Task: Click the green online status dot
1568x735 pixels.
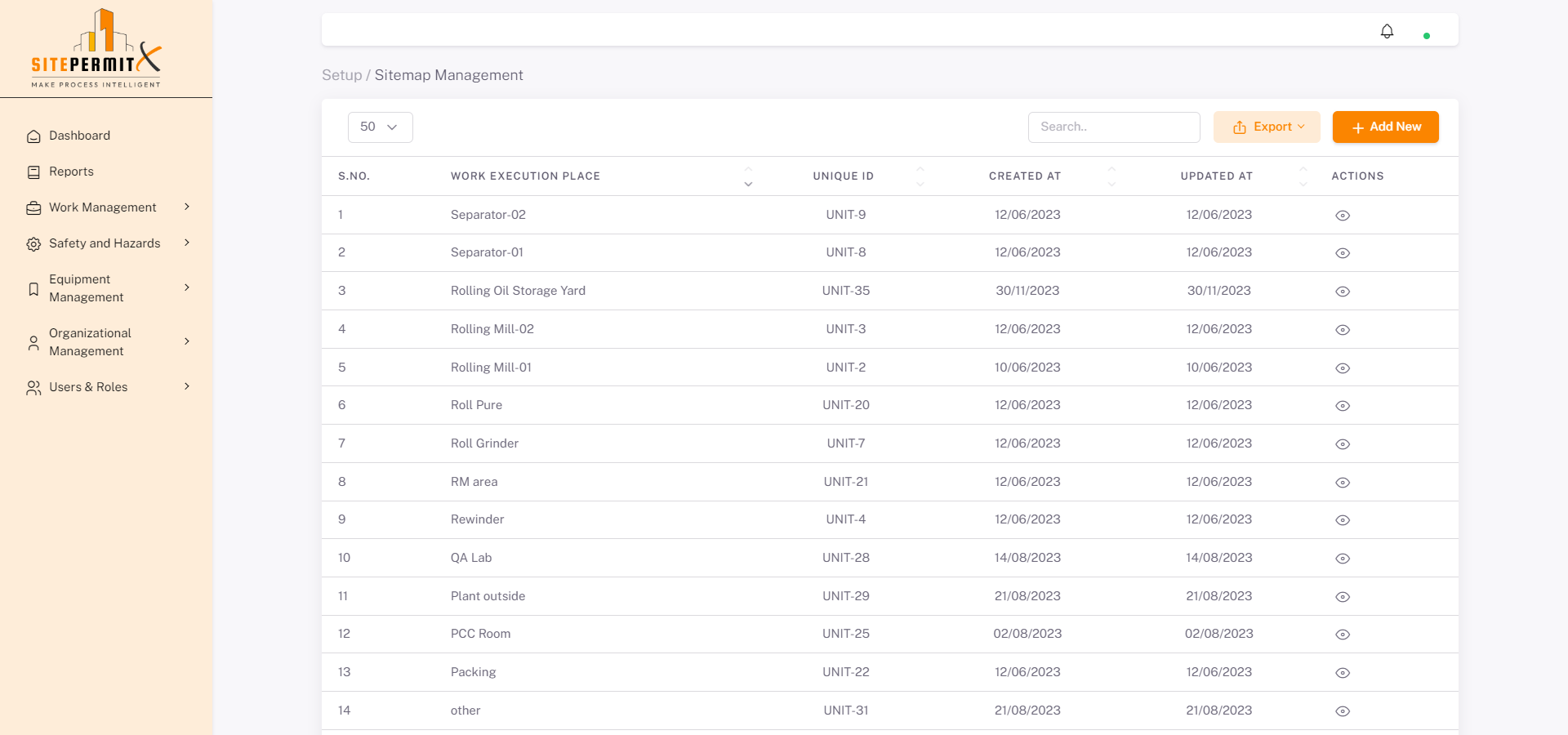Action: click(x=1427, y=36)
